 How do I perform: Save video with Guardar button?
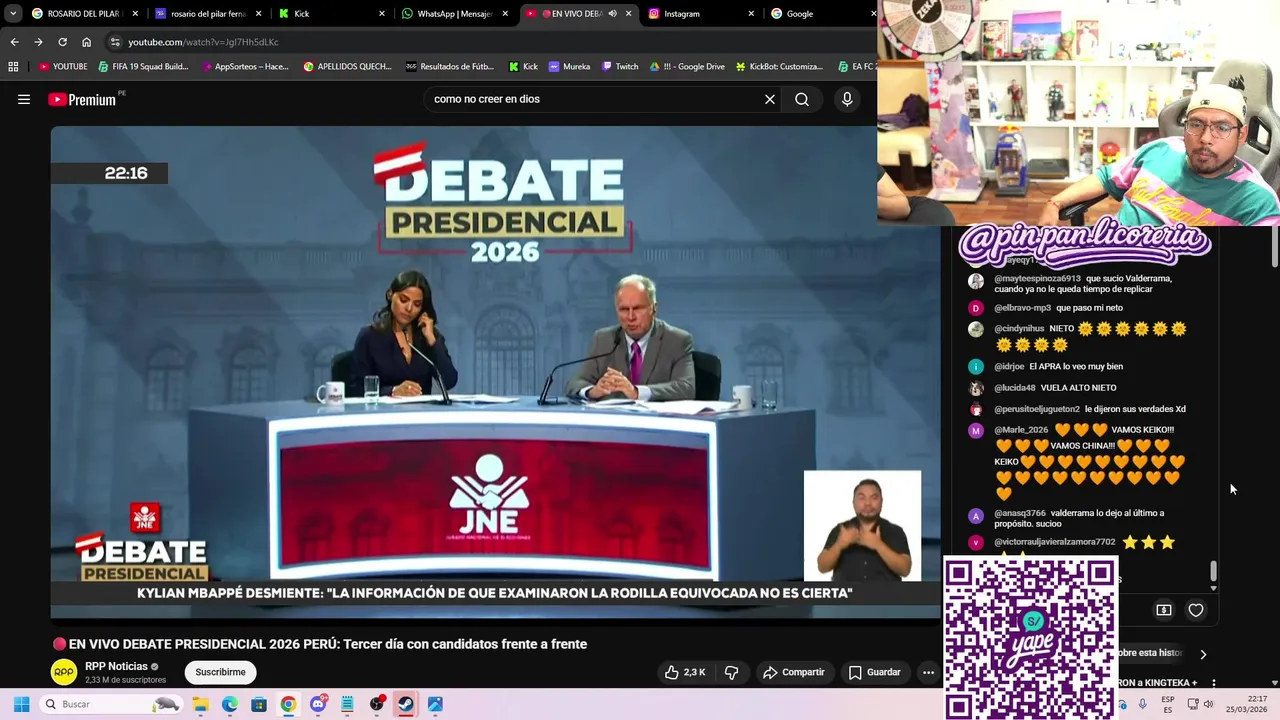pyautogui.click(x=874, y=672)
